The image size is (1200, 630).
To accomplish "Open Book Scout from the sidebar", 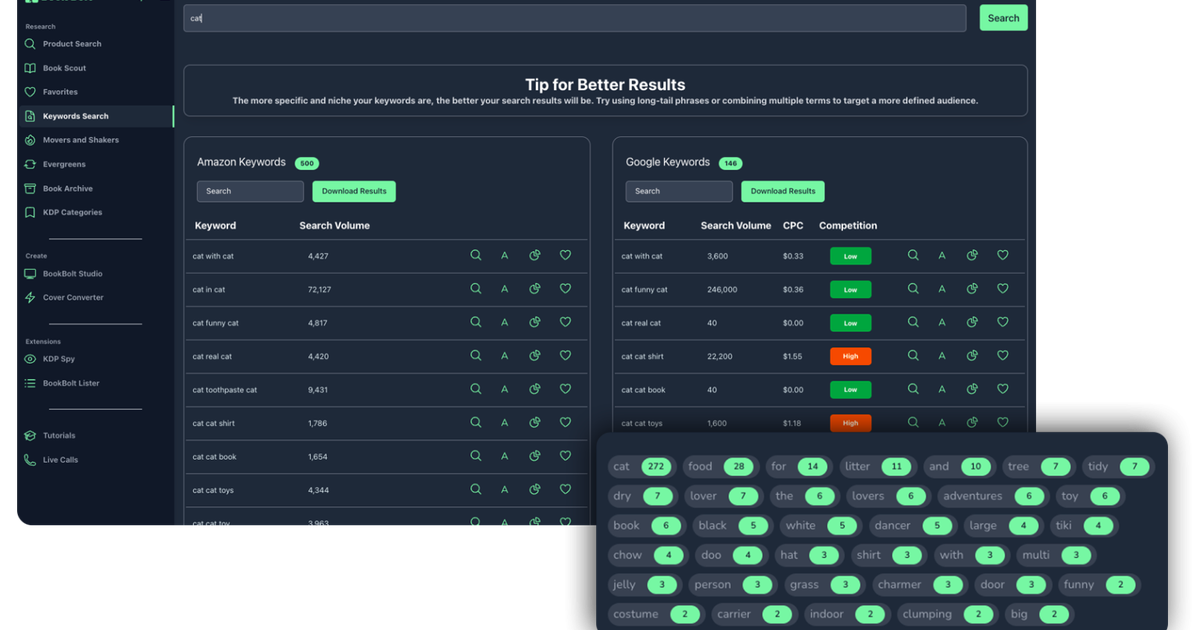I will coord(64,68).
